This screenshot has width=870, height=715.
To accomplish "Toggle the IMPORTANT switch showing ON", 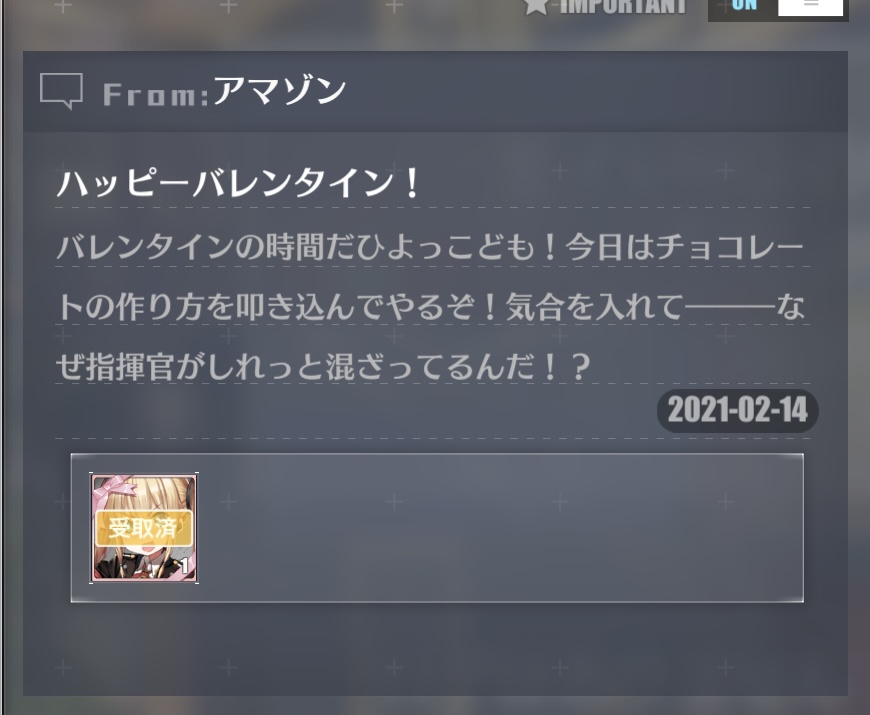I will pos(777,8).
